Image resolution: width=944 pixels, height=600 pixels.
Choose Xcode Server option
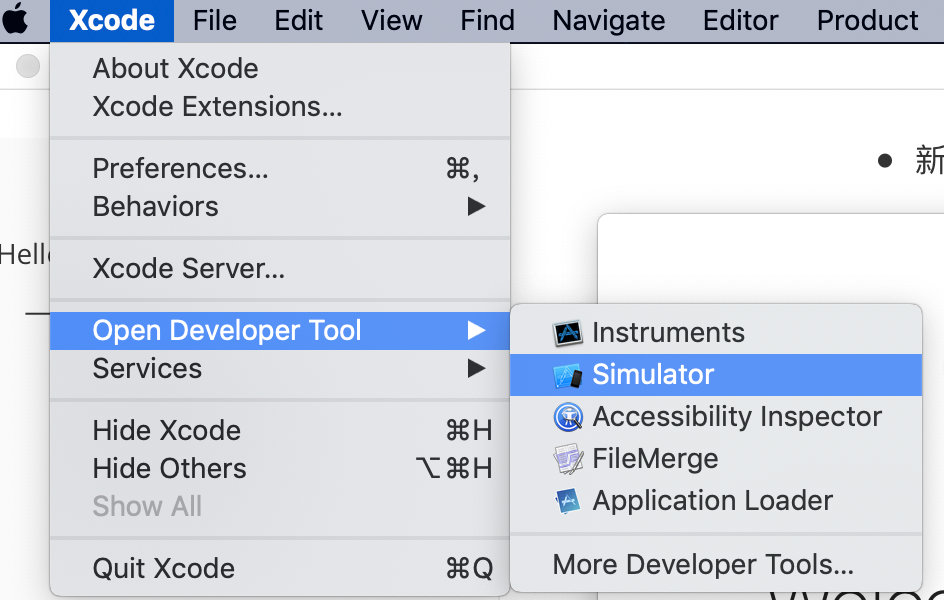point(188,269)
